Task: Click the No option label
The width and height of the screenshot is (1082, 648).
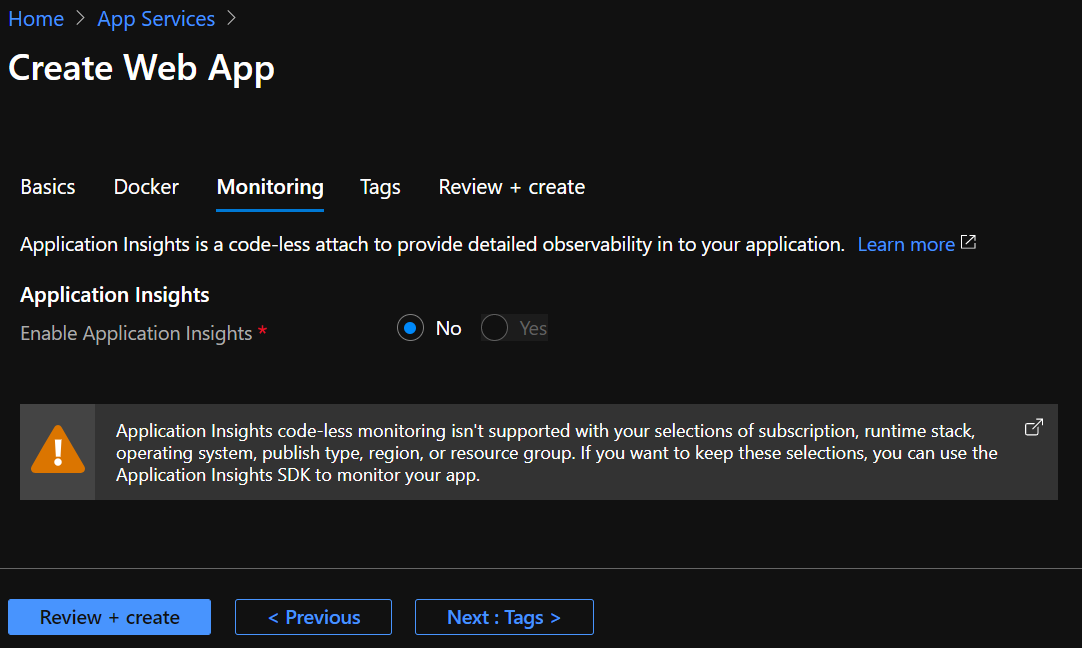Action: 449,328
